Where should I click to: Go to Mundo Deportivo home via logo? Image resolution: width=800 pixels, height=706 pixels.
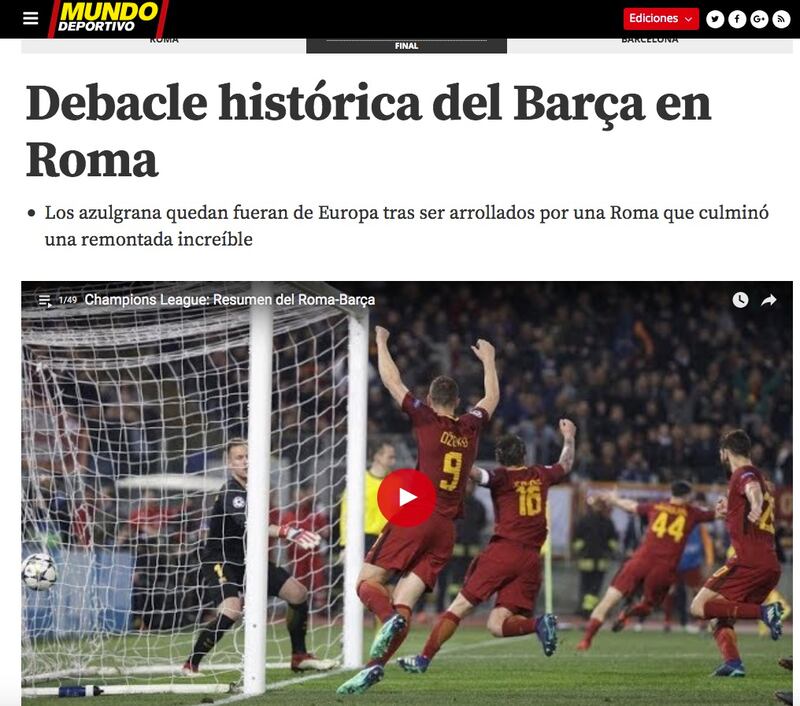coord(108,18)
